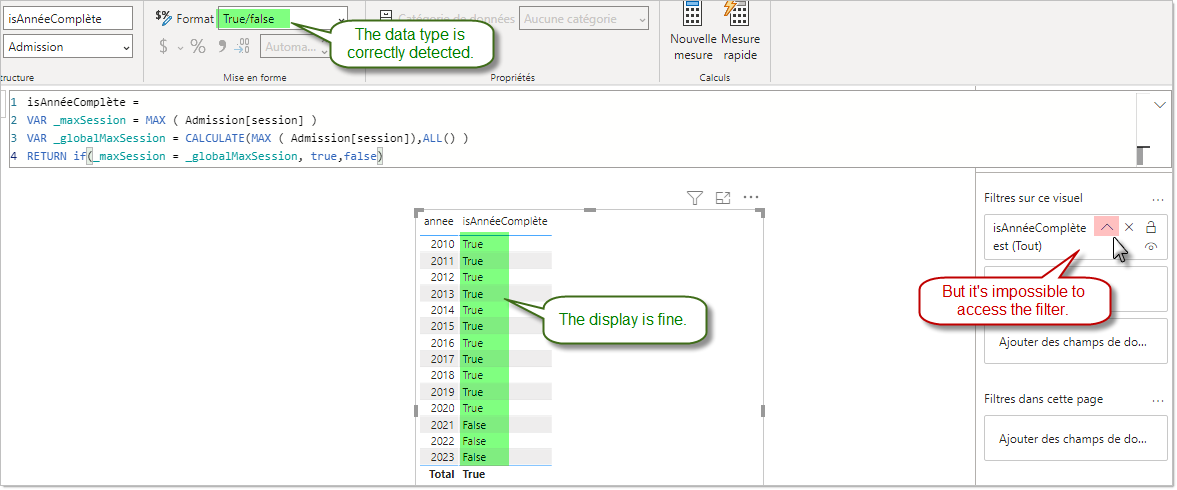Click the False value for 2021

474,425
